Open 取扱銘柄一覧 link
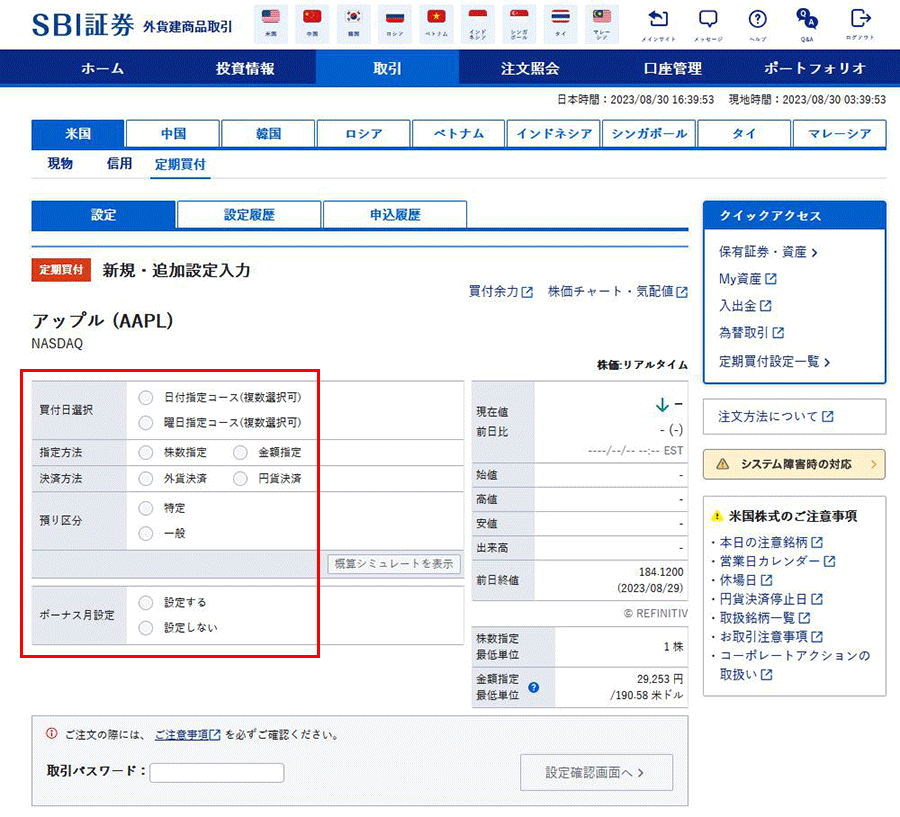The width and height of the screenshot is (900, 817). pyautogui.click(x=765, y=618)
